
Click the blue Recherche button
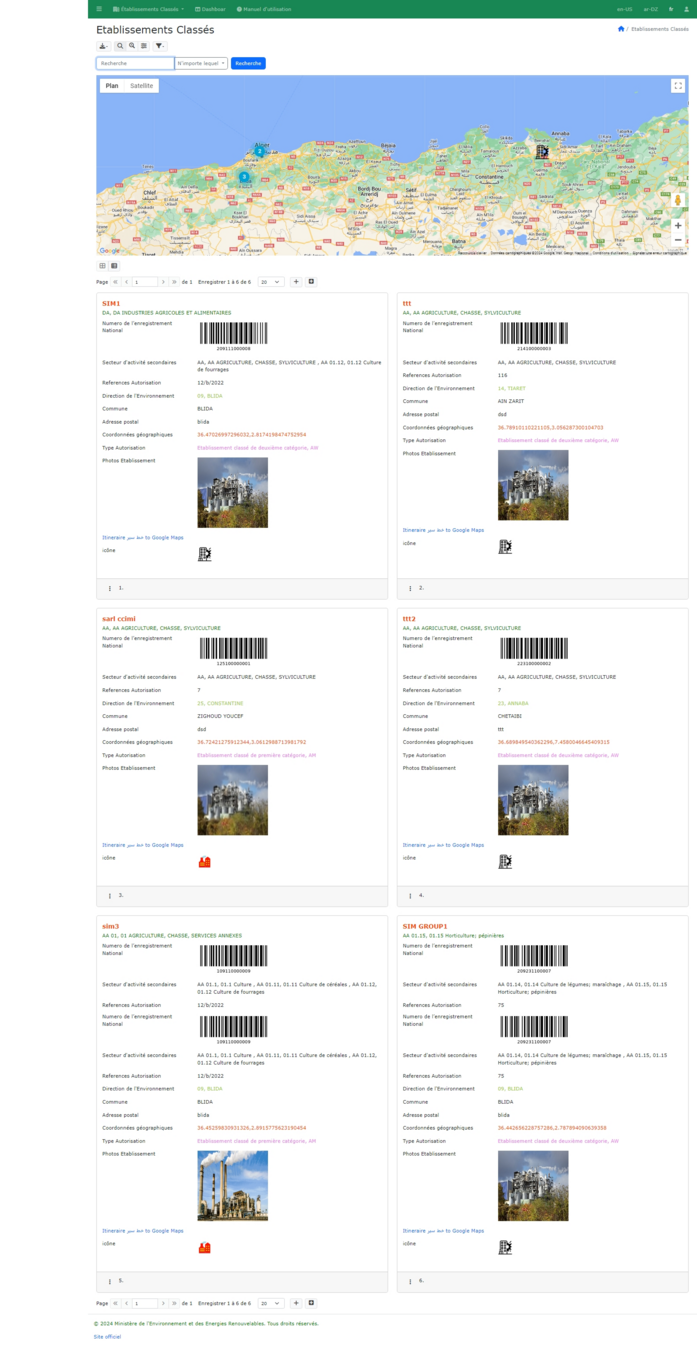coord(248,63)
